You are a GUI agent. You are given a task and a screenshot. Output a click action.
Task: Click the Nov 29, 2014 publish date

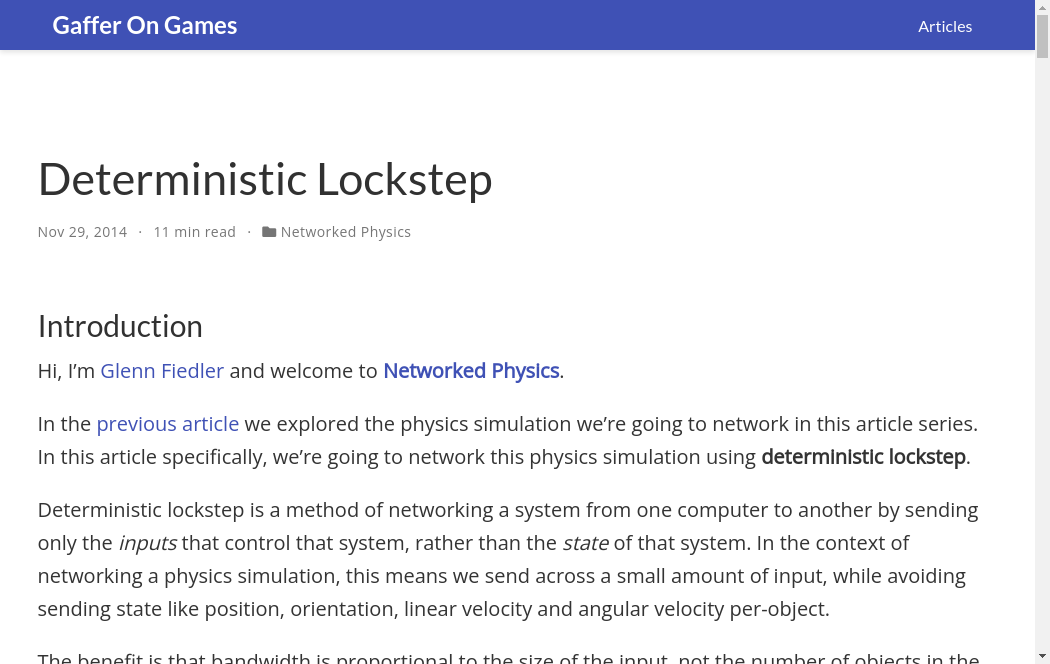82,232
